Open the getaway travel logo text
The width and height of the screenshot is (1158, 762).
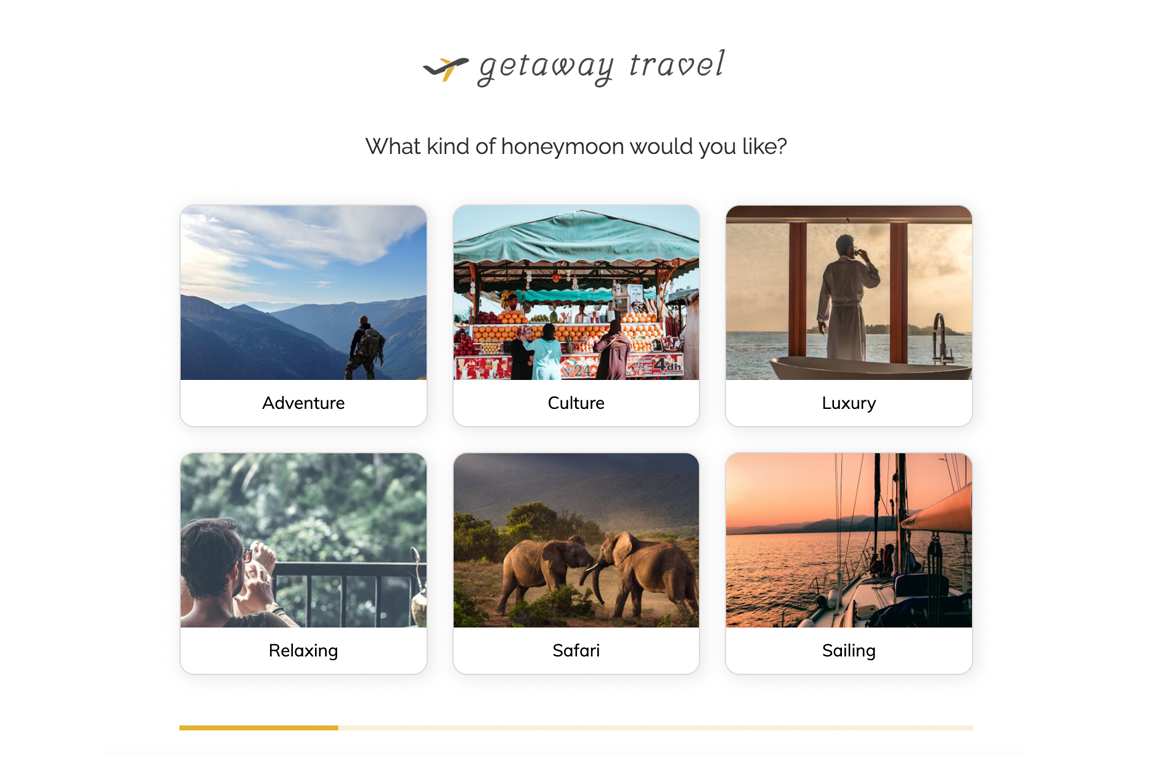tap(602, 67)
